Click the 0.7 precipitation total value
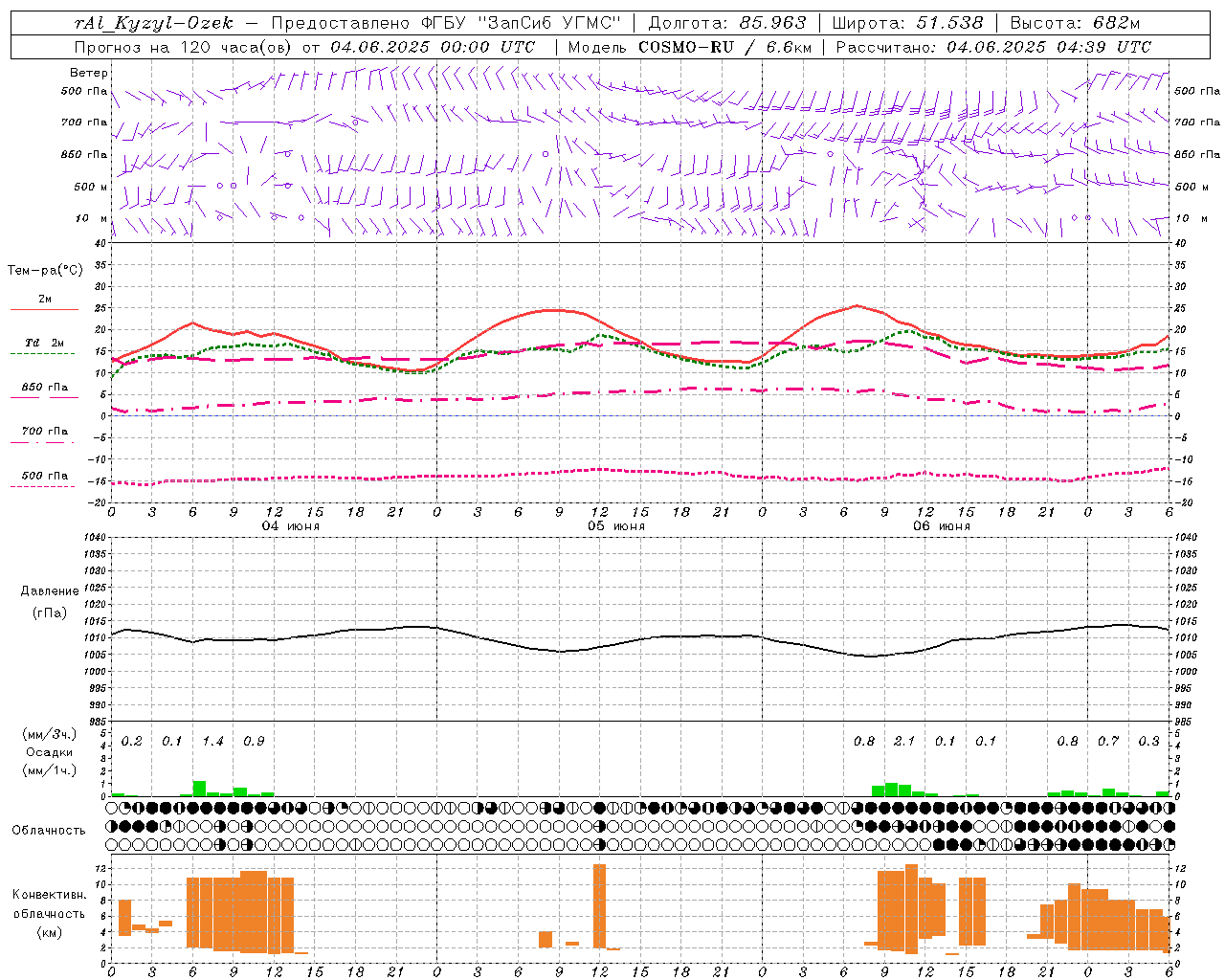The image size is (1225, 980). (1108, 741)
